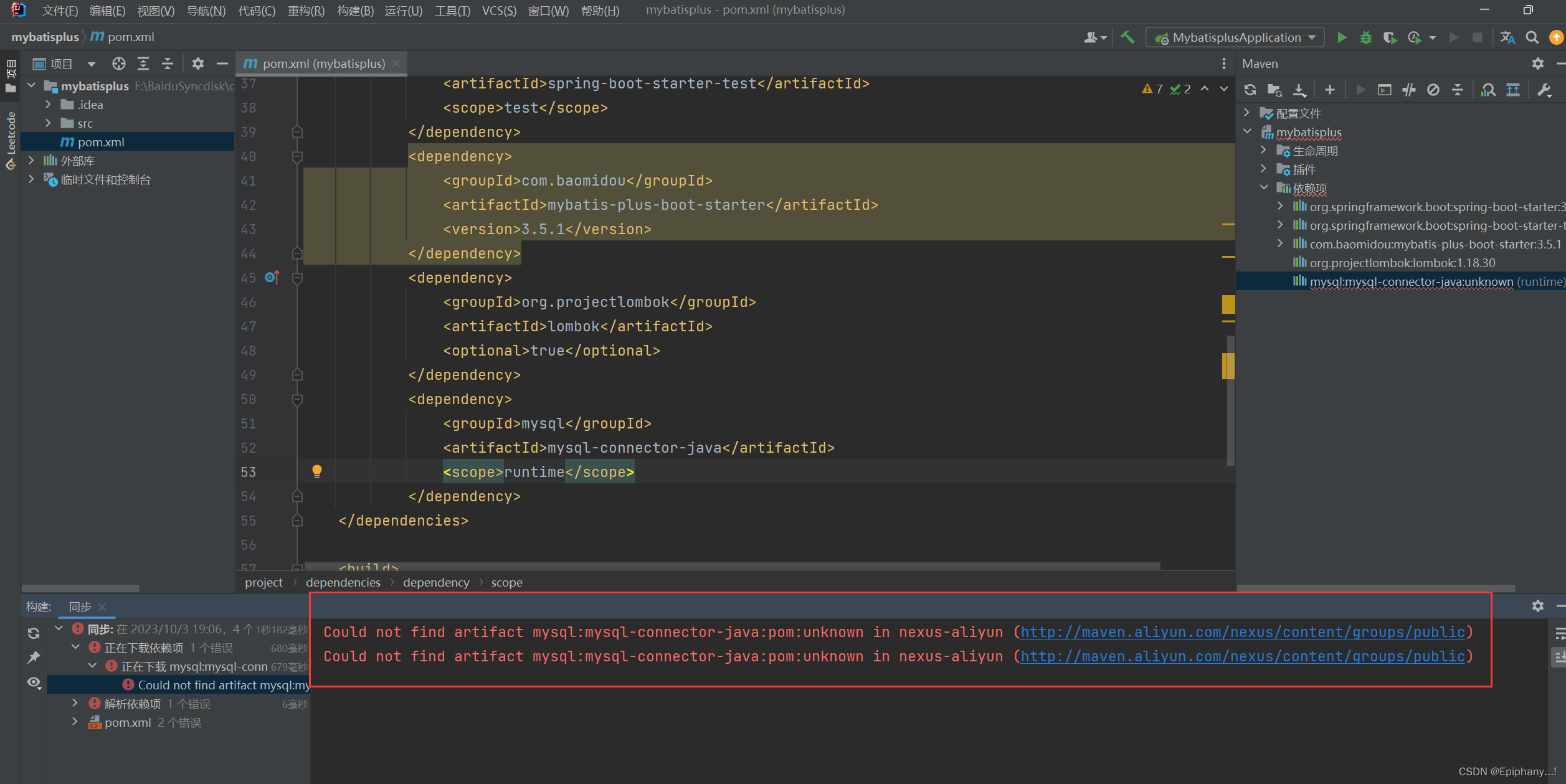The width and height of the screenshot is (1566, 784).
Task: Select mysql-connector-java dependency in Maven tree
Action: (x=1410, y=281)
